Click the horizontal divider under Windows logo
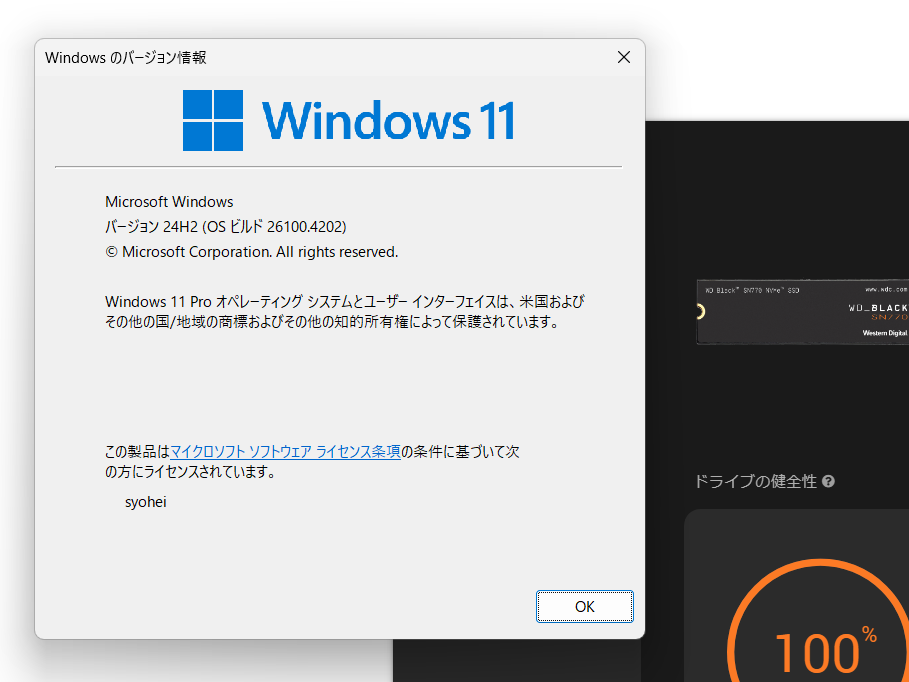The width and height of the screenshot is (909, 682). click(338, 166)
